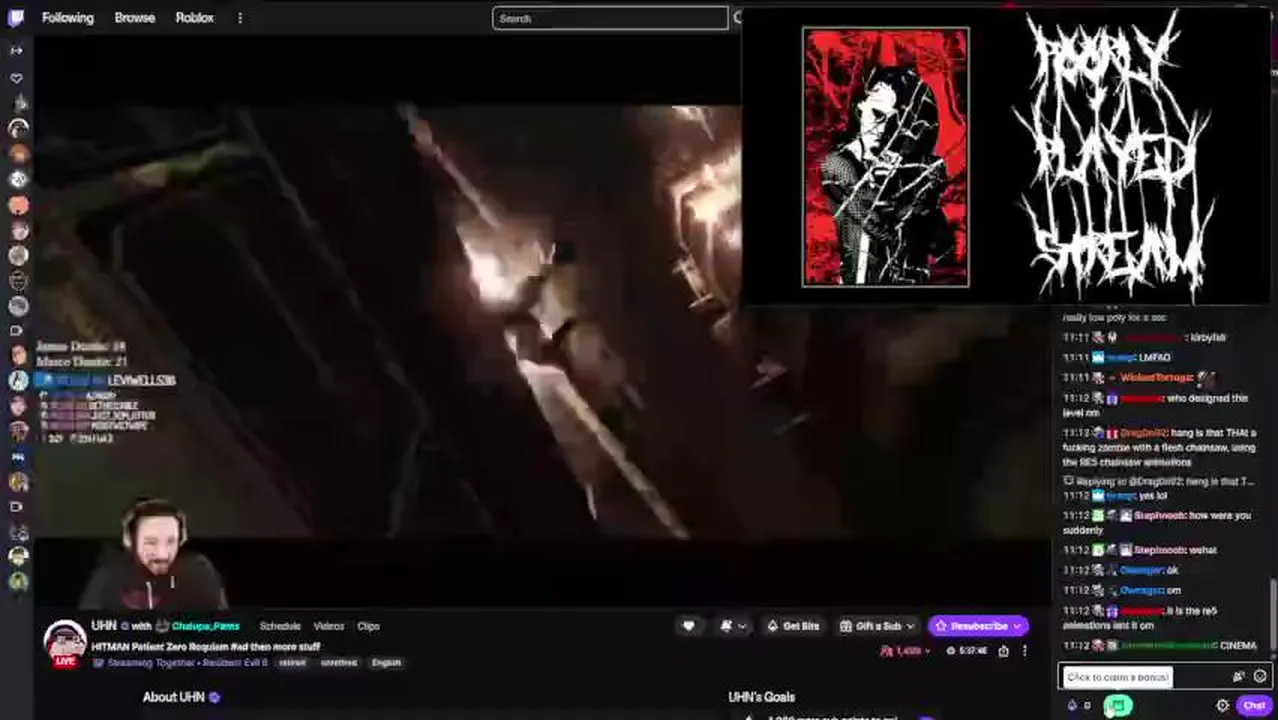Click into the Search field
The image size is (1278, 720).
[x=610, y=18]
